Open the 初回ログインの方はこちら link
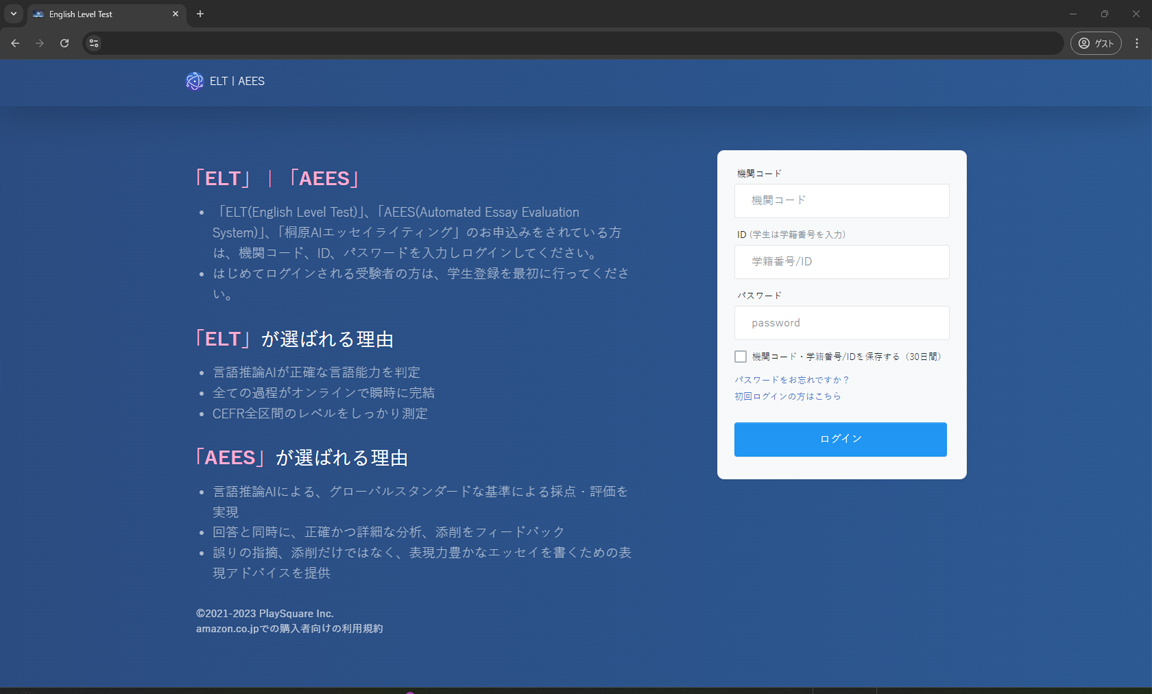Screen dimensions: 1152x694 788,397
